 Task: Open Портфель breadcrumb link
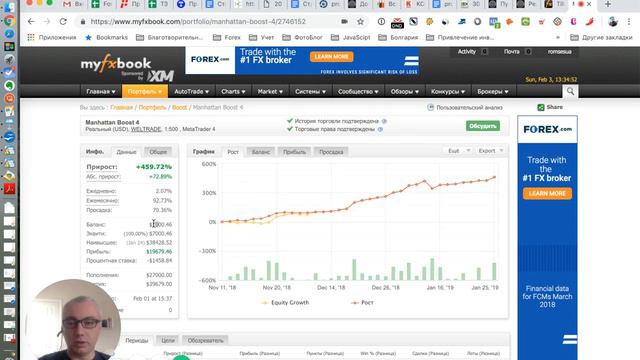coord(152,107)
